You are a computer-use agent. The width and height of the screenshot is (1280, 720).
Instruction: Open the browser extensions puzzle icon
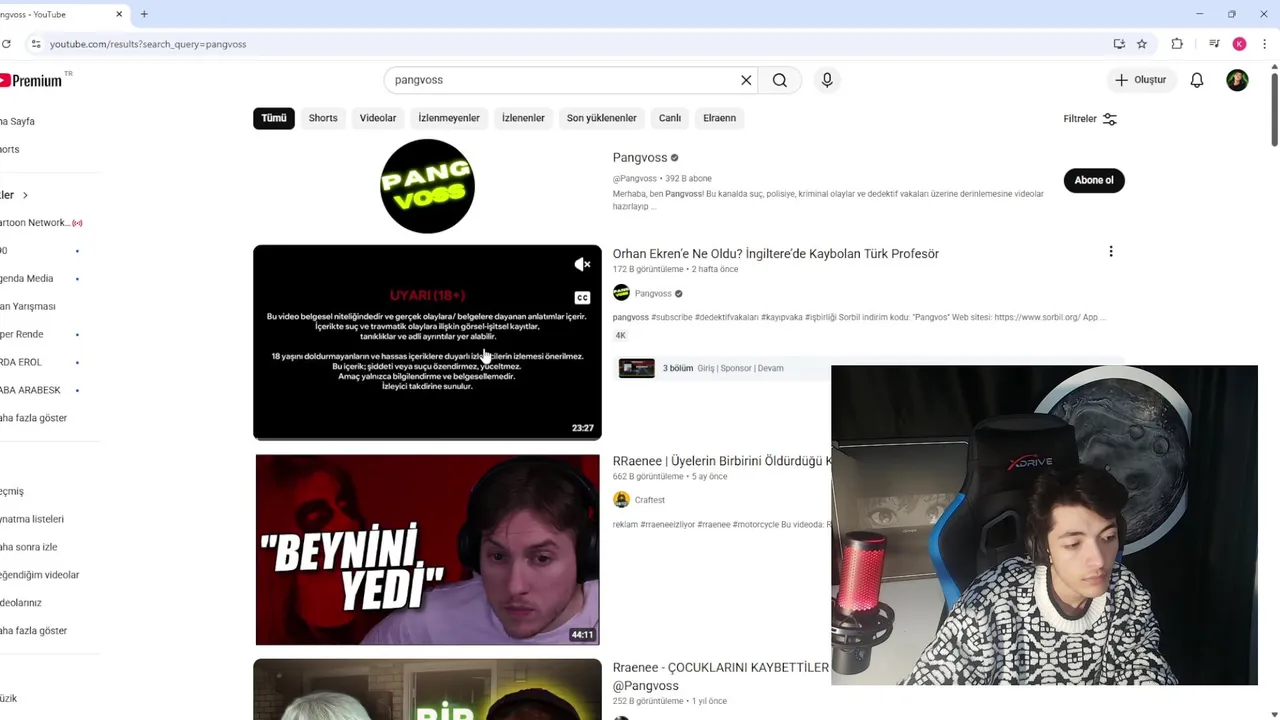1177,44
